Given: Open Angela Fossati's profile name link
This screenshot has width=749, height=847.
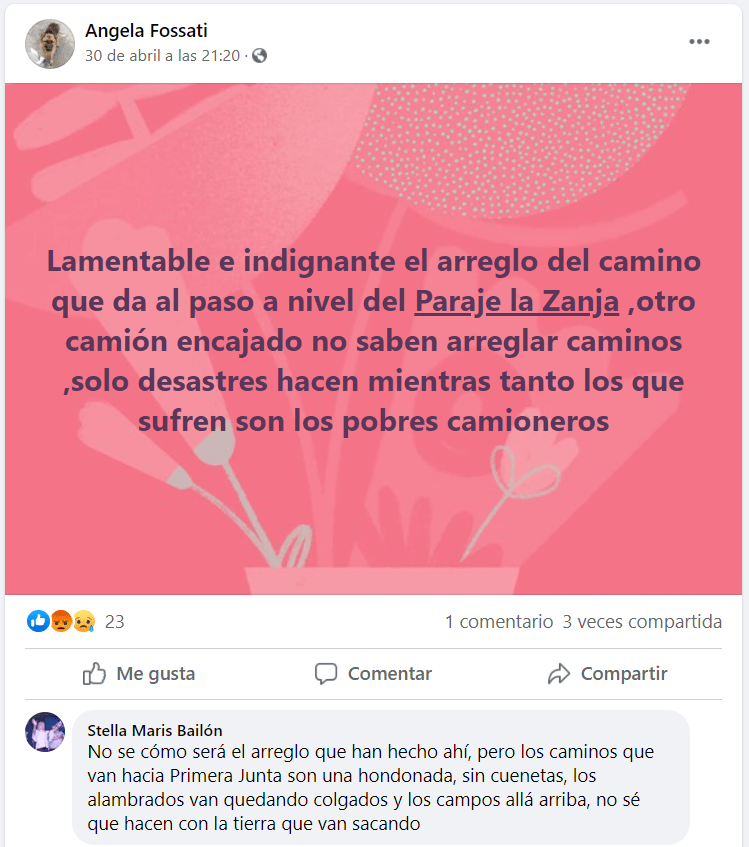Looking at the screenshot, I should pos(146,31).
